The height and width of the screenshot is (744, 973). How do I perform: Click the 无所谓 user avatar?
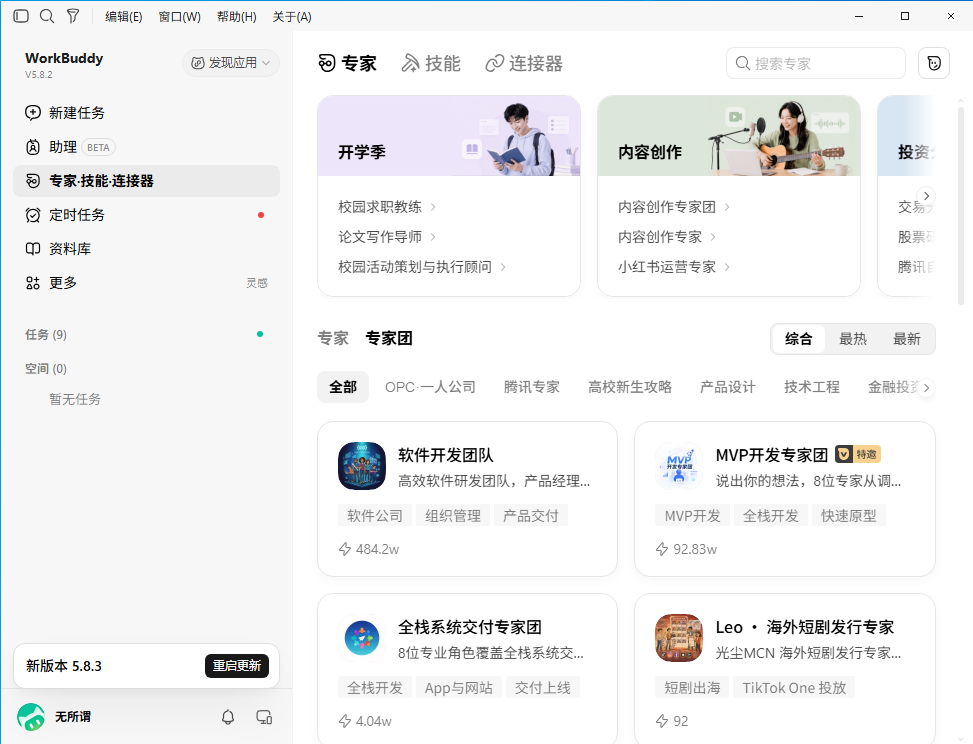click(31, 717)
